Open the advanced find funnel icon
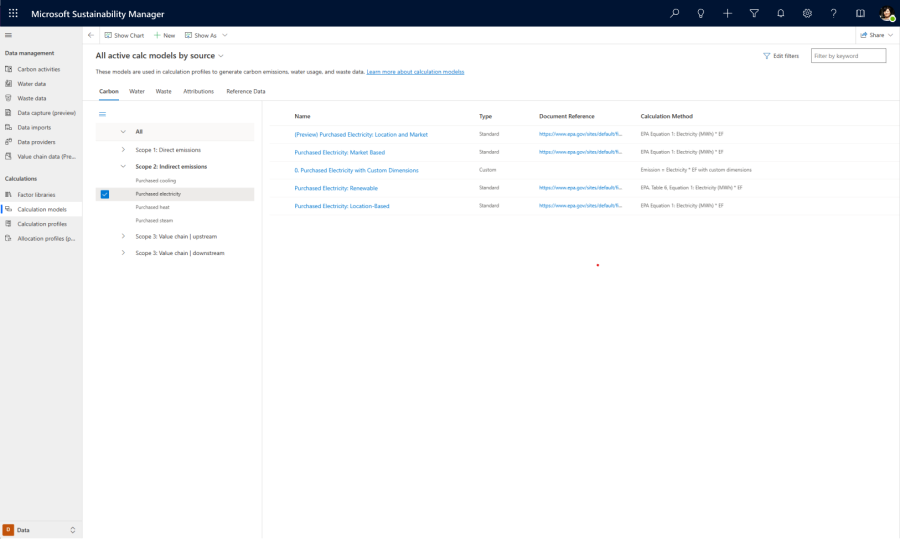This screenshot has height=540, width=900. [x=754, y=13]
